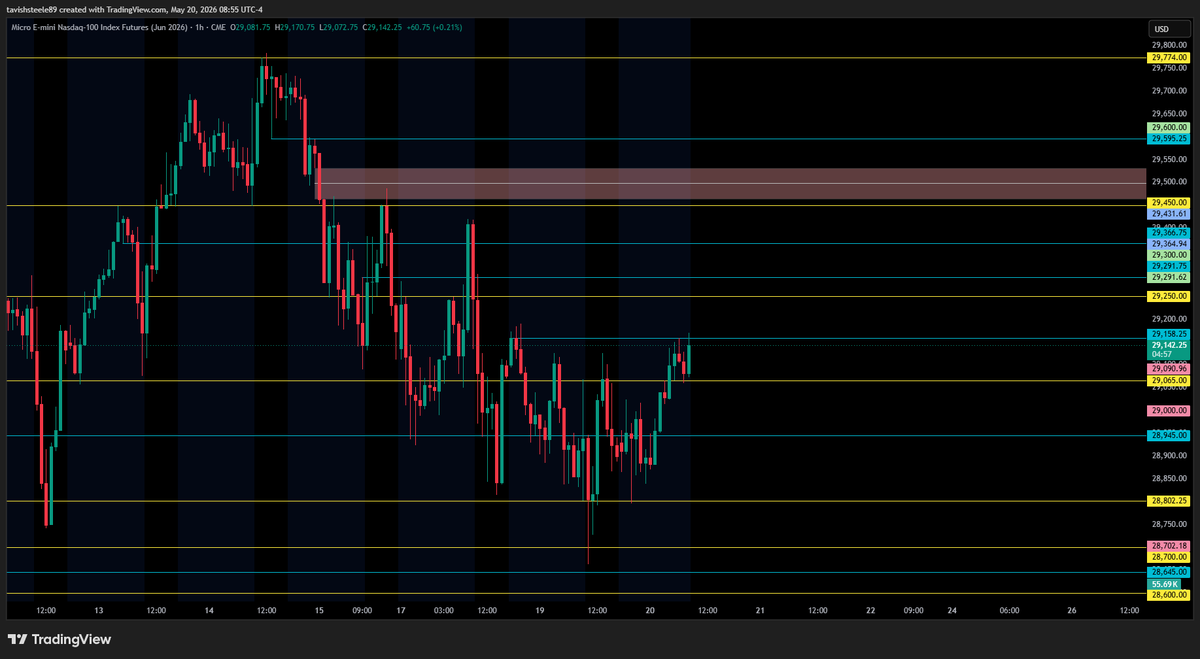1200x659 pixels.
Task: Click the pink 29,090.96 price label
Action: pyautogui.click(x=1169, y=369)
